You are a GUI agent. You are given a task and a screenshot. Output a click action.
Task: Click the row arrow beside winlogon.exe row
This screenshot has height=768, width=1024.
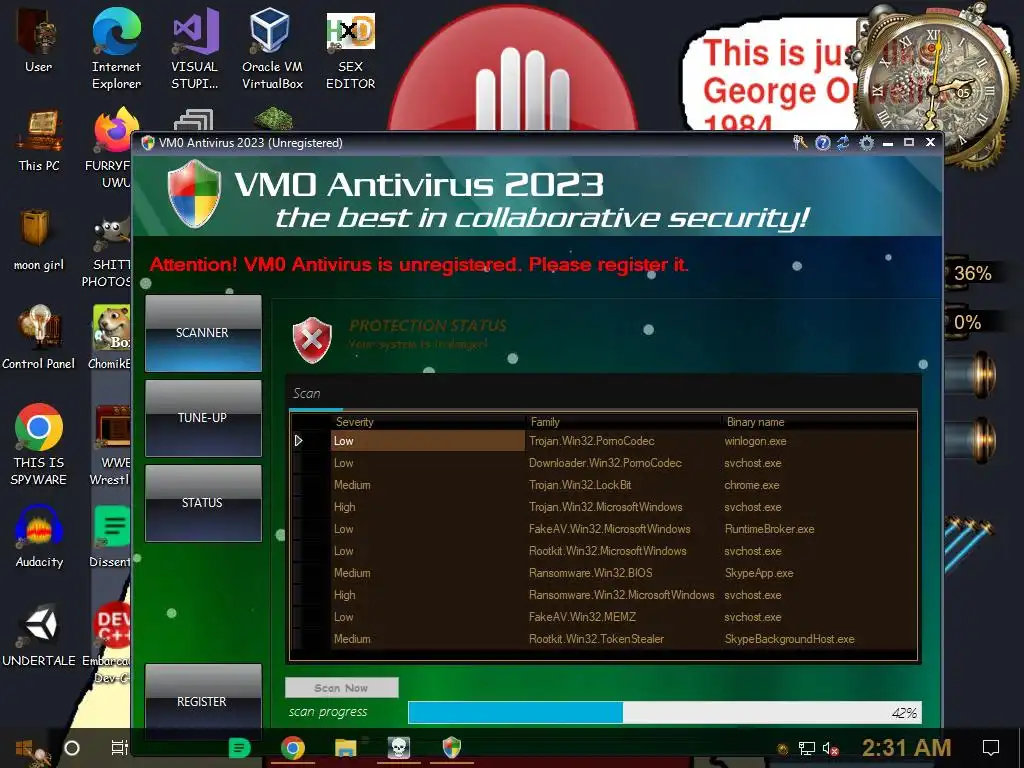click(x=298, y=441)
